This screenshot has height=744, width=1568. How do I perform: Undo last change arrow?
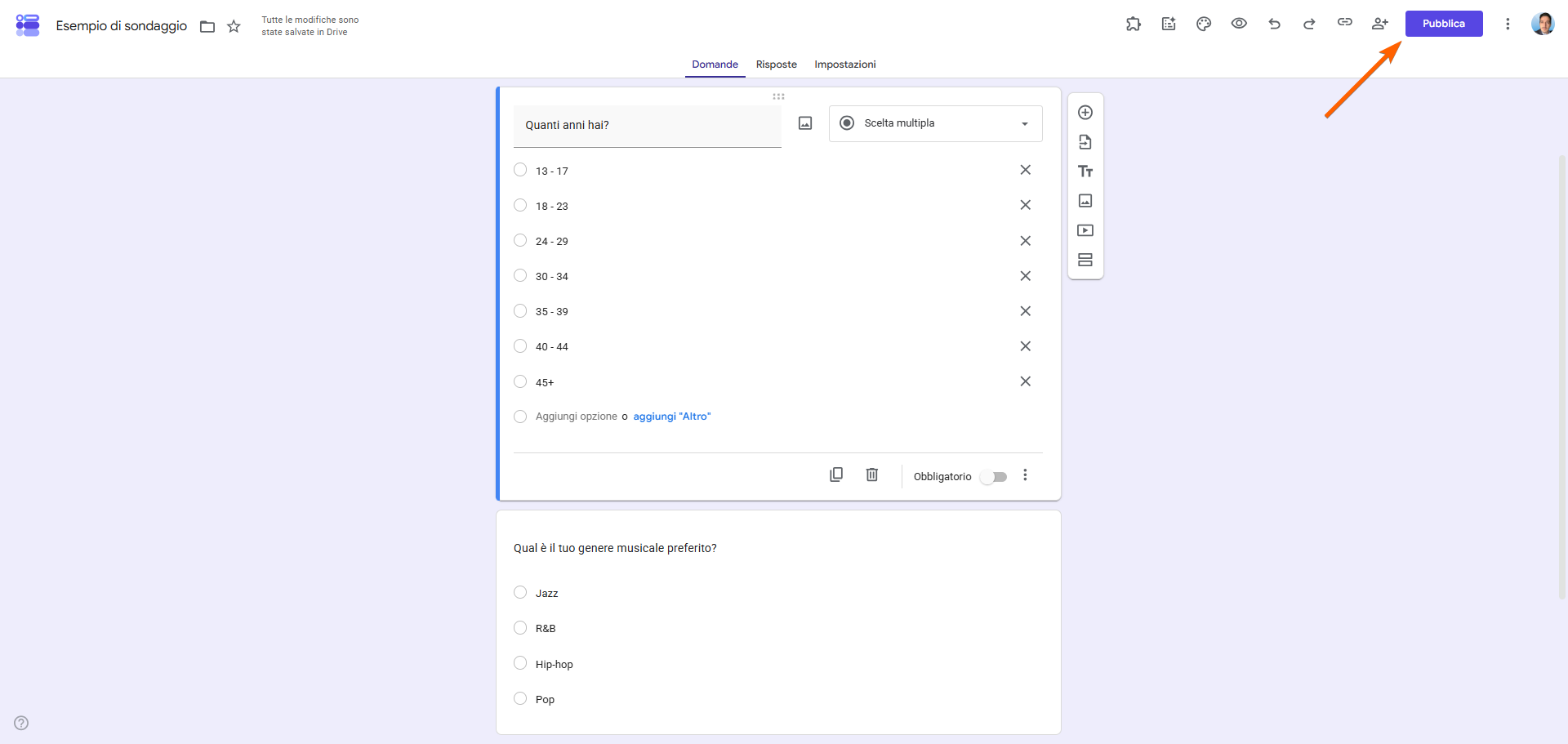pyautogui.click(x=1274, y=24)
